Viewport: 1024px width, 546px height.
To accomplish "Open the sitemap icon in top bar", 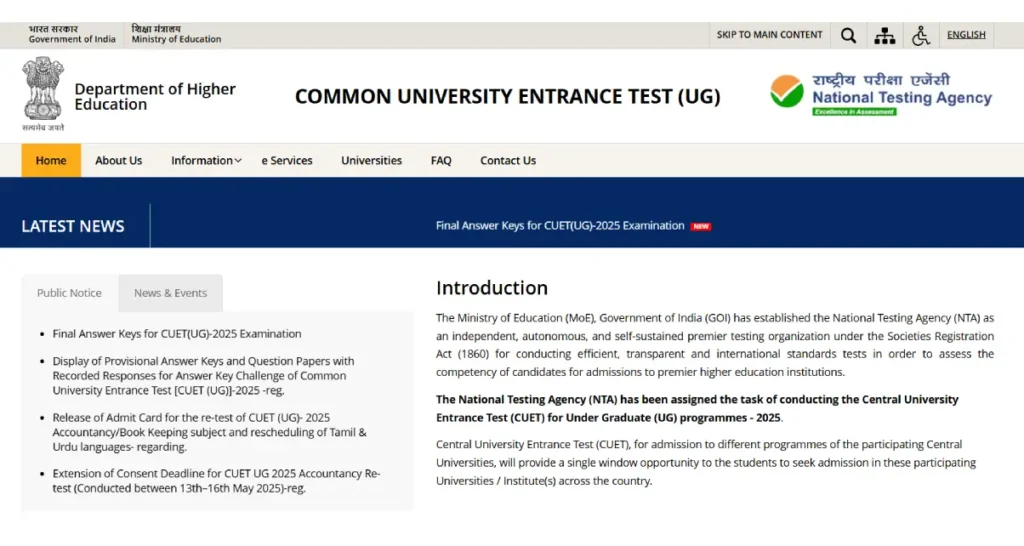I will pyautogui.click(x=884, y=36).
